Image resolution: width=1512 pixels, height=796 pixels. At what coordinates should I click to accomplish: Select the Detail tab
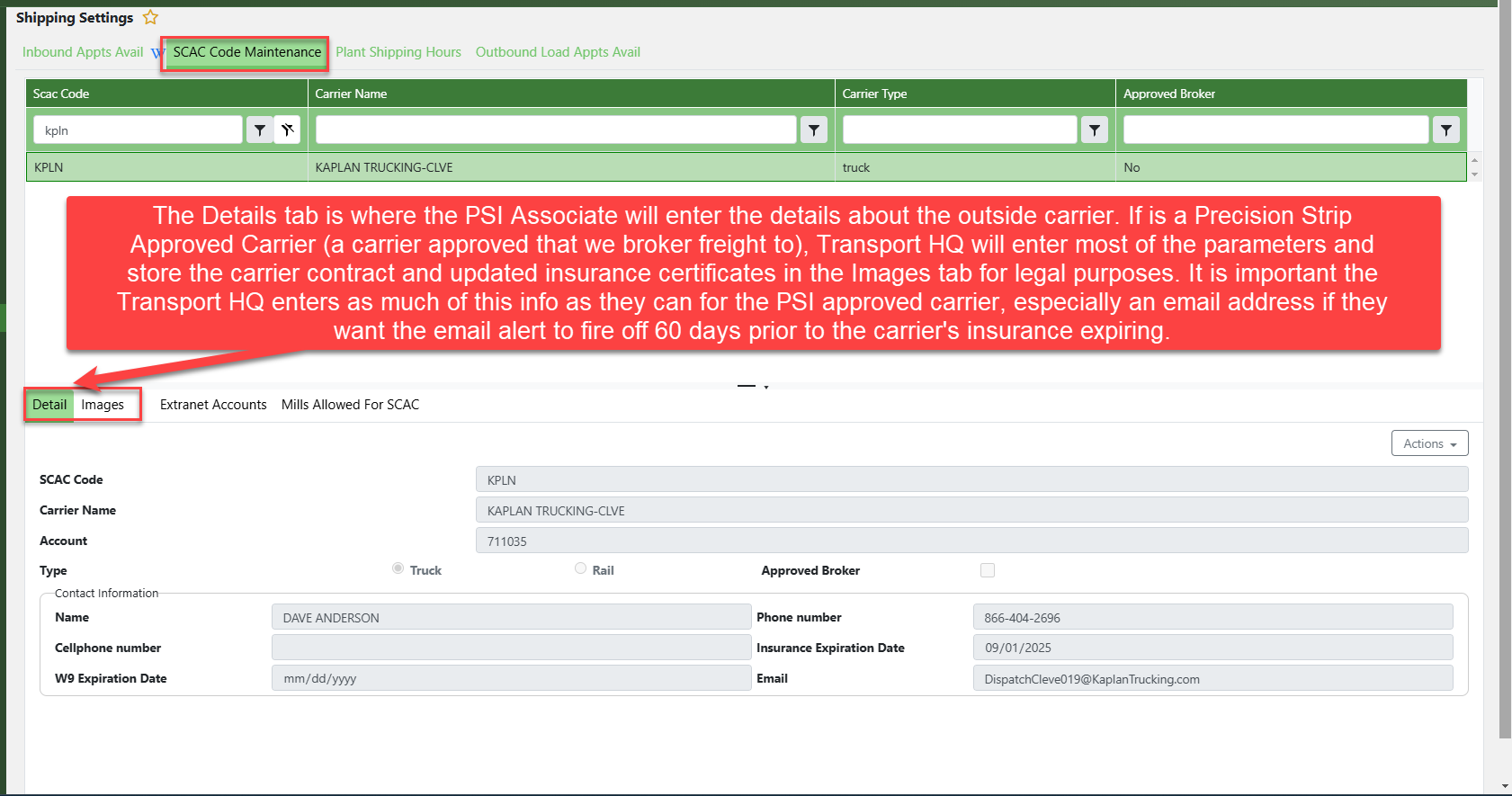(x=49, y=405)
